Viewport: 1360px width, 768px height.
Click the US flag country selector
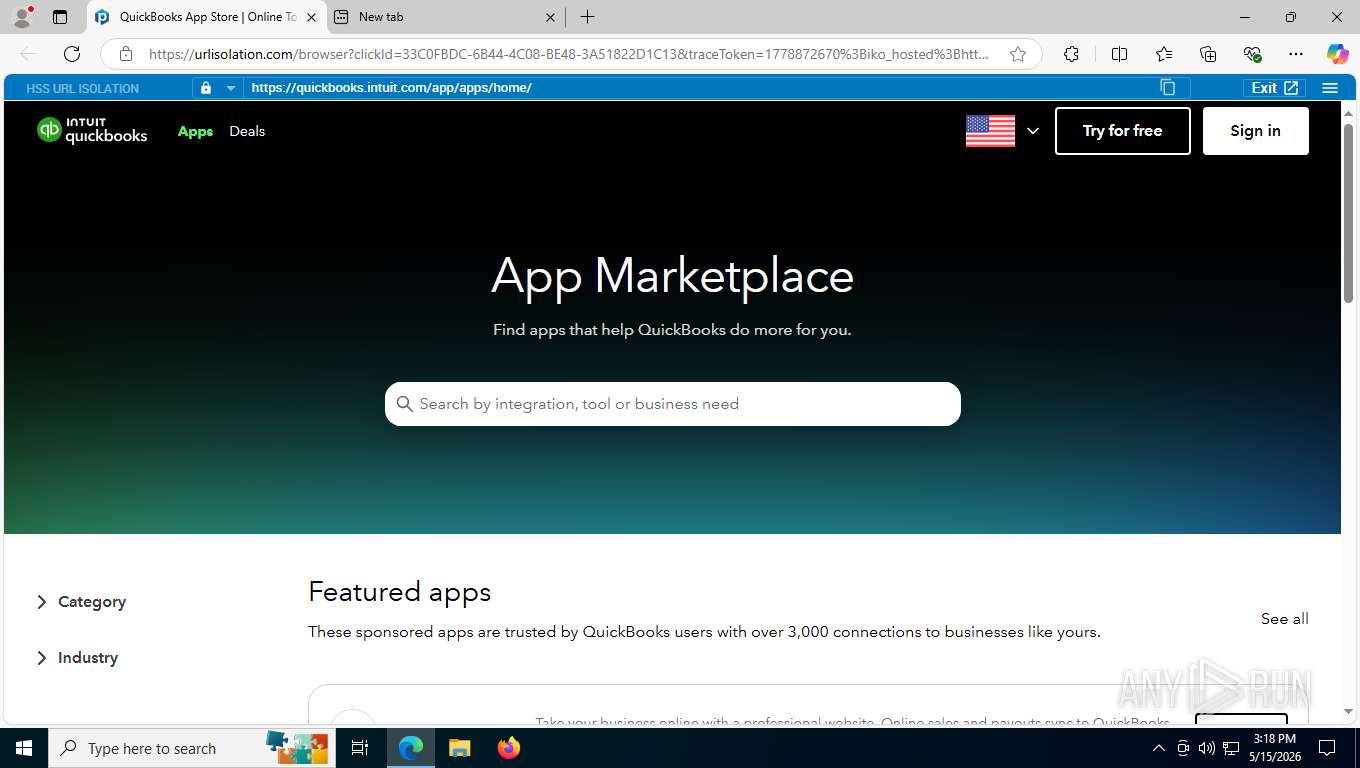990,131
